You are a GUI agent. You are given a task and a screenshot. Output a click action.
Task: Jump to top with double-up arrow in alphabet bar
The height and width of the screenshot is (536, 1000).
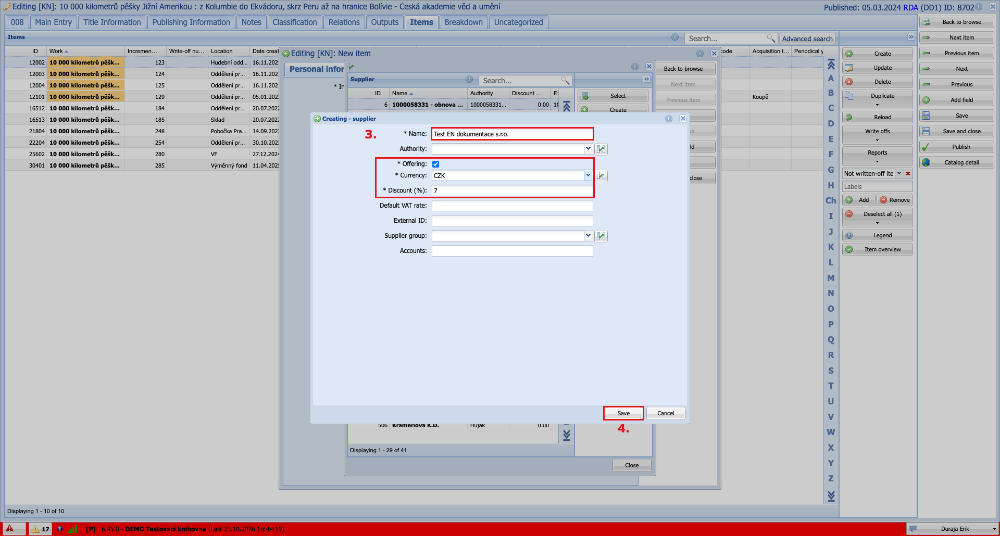[x=830, y=64]
